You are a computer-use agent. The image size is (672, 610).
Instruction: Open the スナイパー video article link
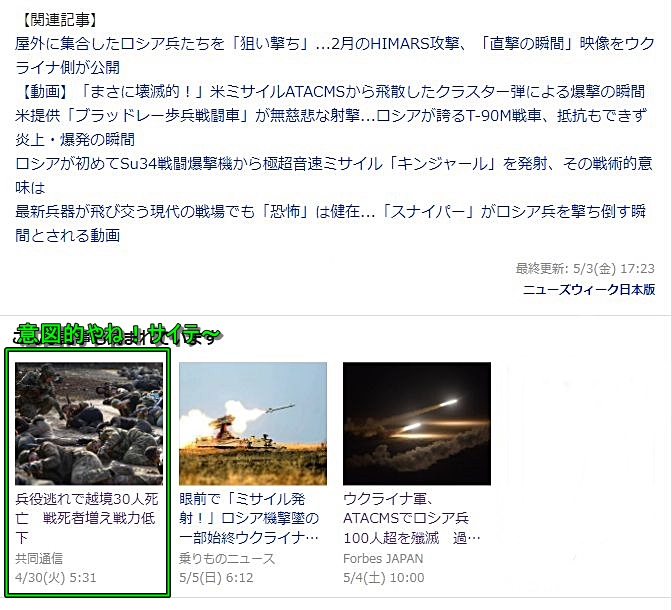pyautogui.click(x=330, y=224)
